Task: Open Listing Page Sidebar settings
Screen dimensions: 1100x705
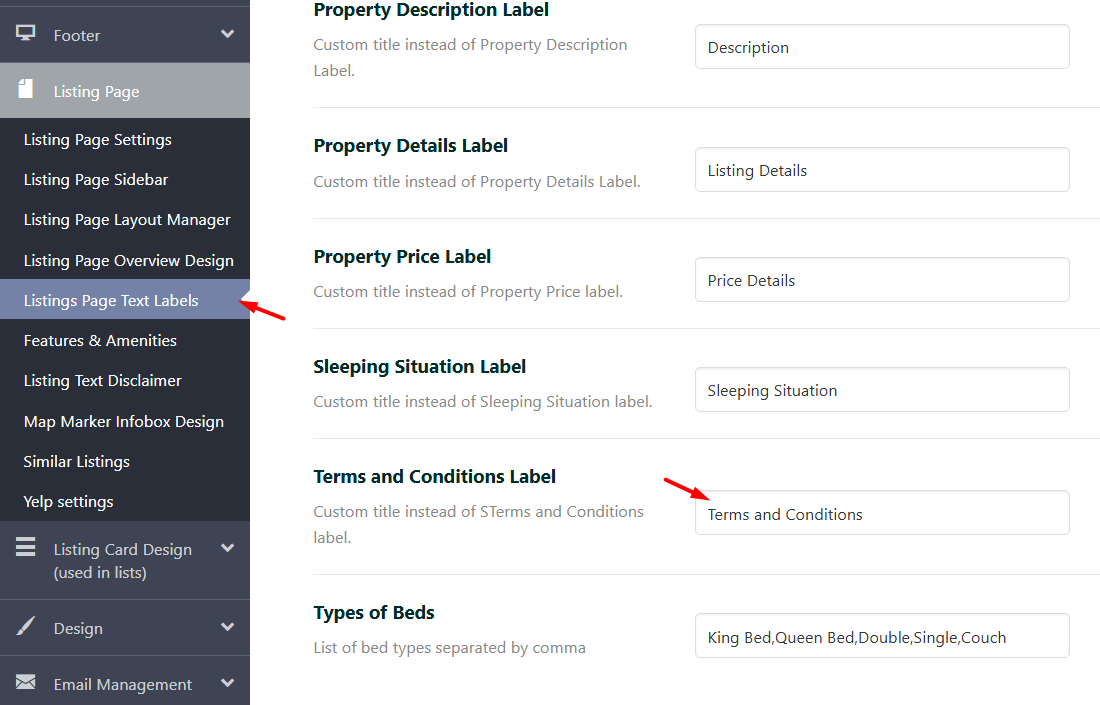Action: point(96,180)
